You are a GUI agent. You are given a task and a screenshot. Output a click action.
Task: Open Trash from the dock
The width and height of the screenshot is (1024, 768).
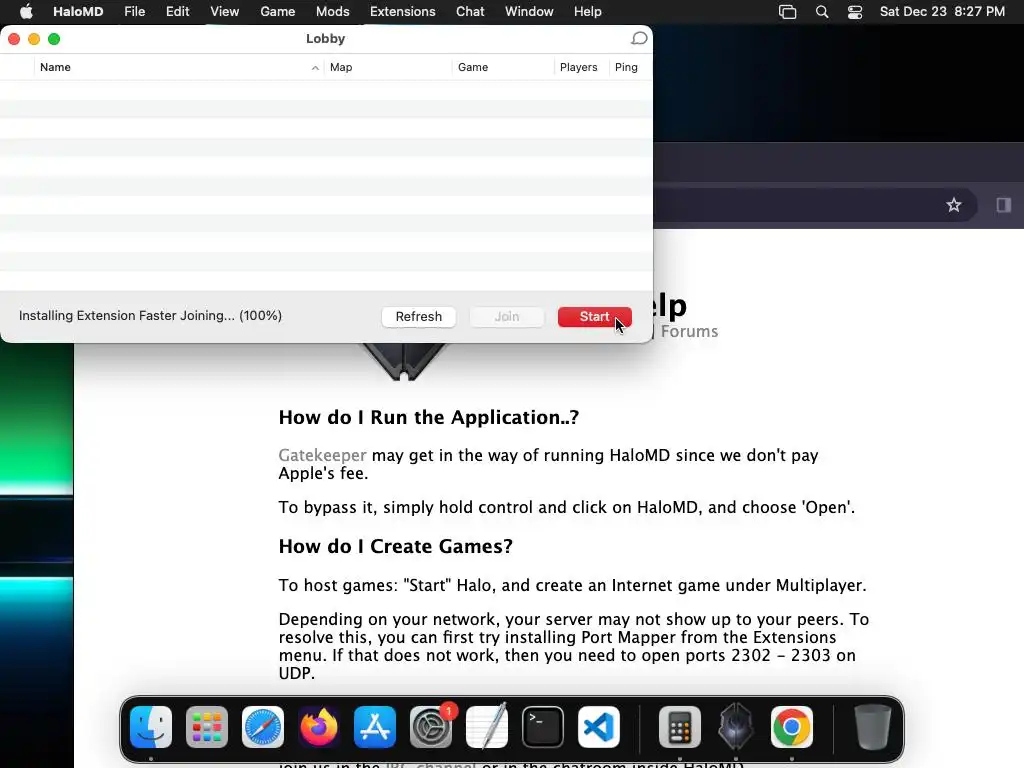(872, 727)
